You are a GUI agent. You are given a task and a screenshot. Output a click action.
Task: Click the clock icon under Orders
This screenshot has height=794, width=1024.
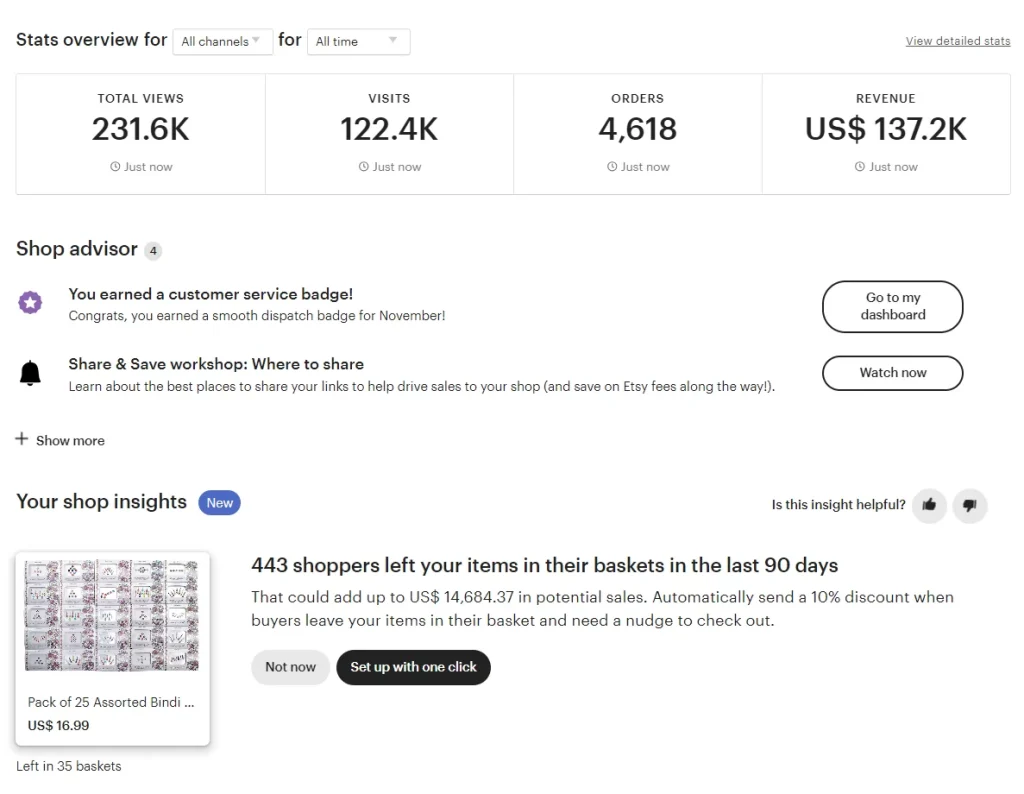point(612,167)
